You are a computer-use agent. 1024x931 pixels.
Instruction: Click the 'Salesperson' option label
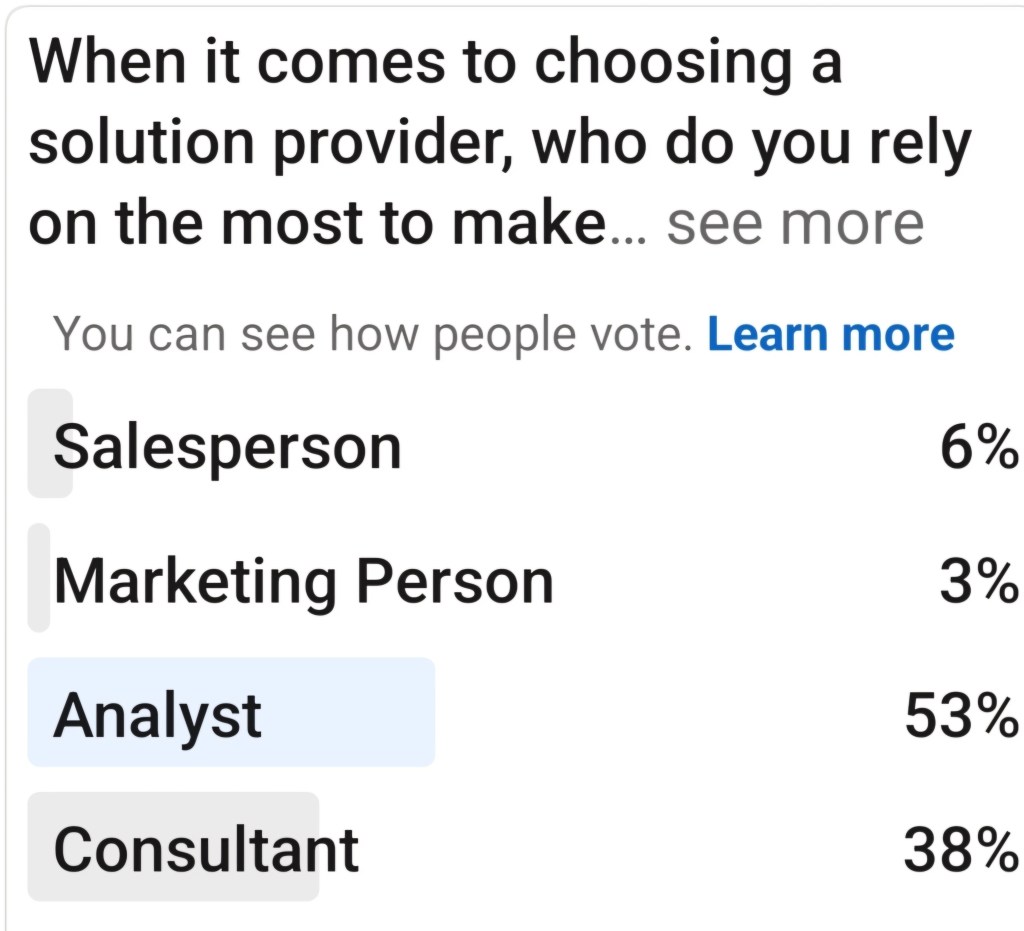click(228, 446)
